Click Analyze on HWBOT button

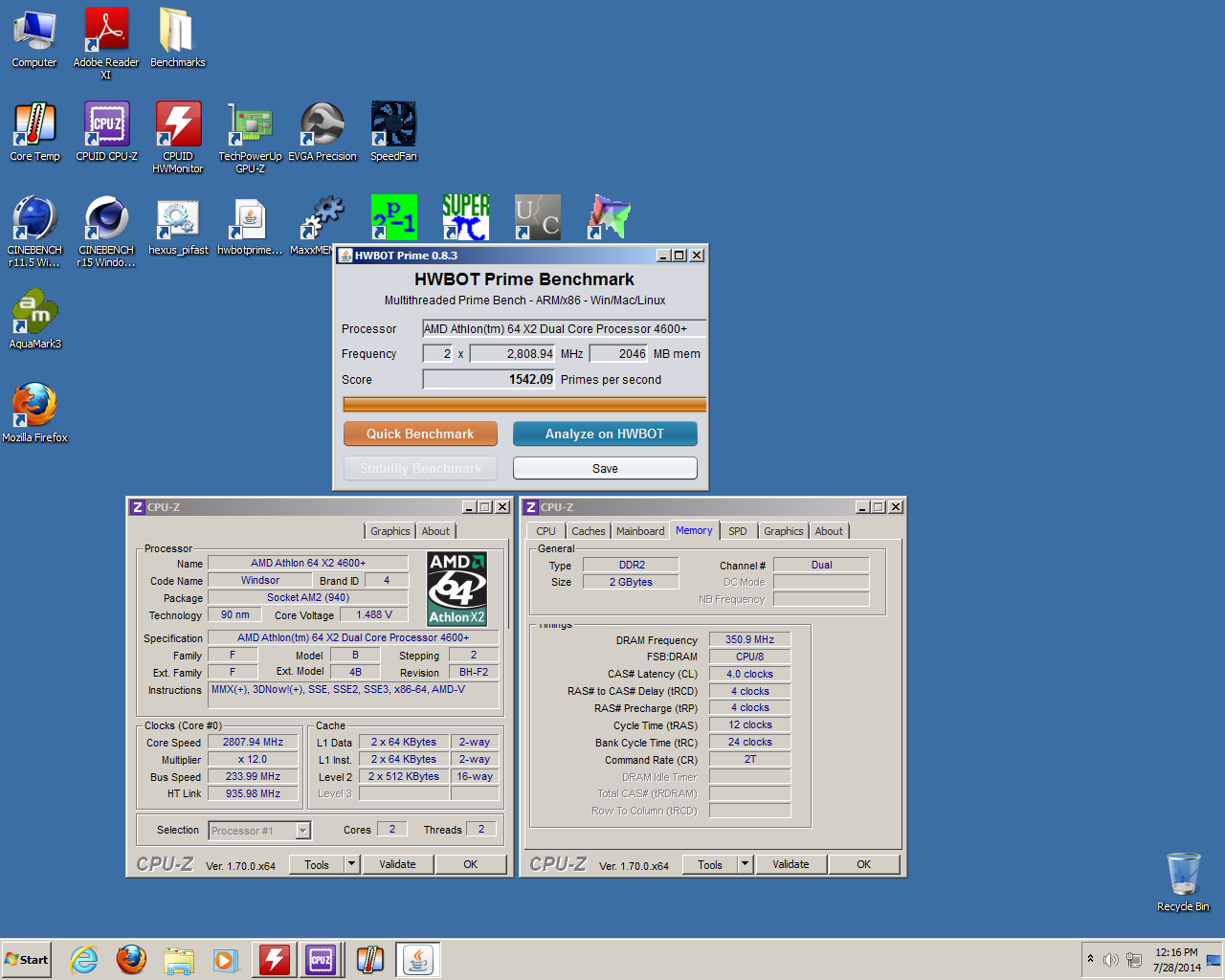point(605,434)
